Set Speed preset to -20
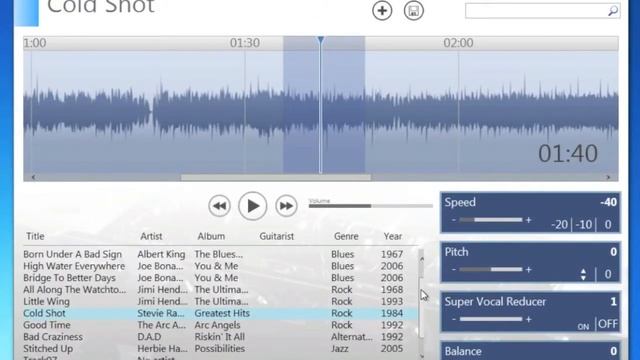 click(x=560, y=224)
